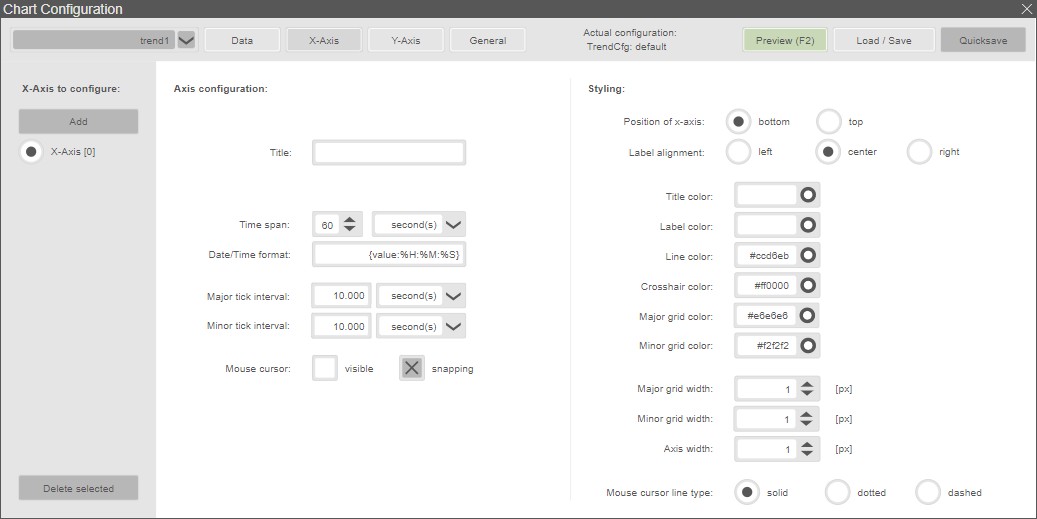Select the top x-axis position option
The height and width of the screenshot is (519, 1037).
(829, 122)
